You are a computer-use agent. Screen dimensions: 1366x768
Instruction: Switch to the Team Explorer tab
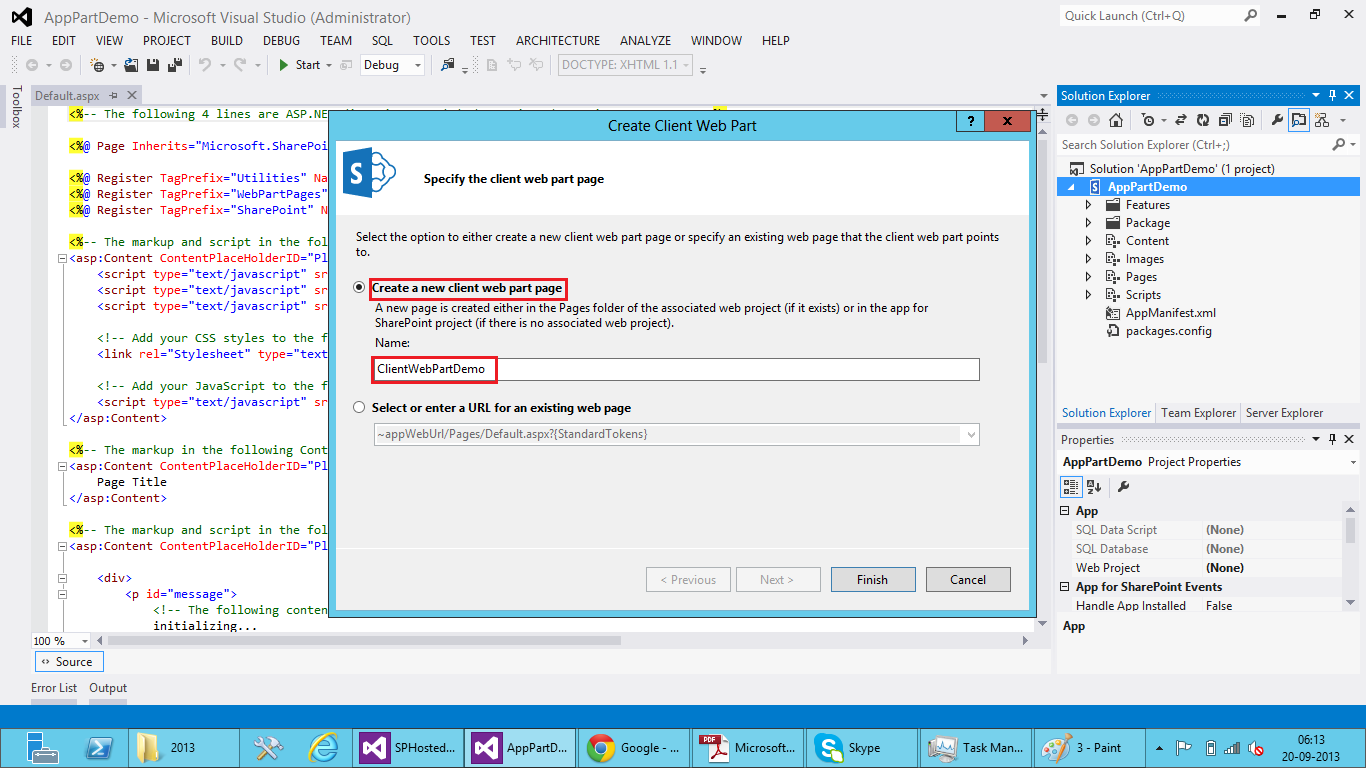tap(1198, 412)
